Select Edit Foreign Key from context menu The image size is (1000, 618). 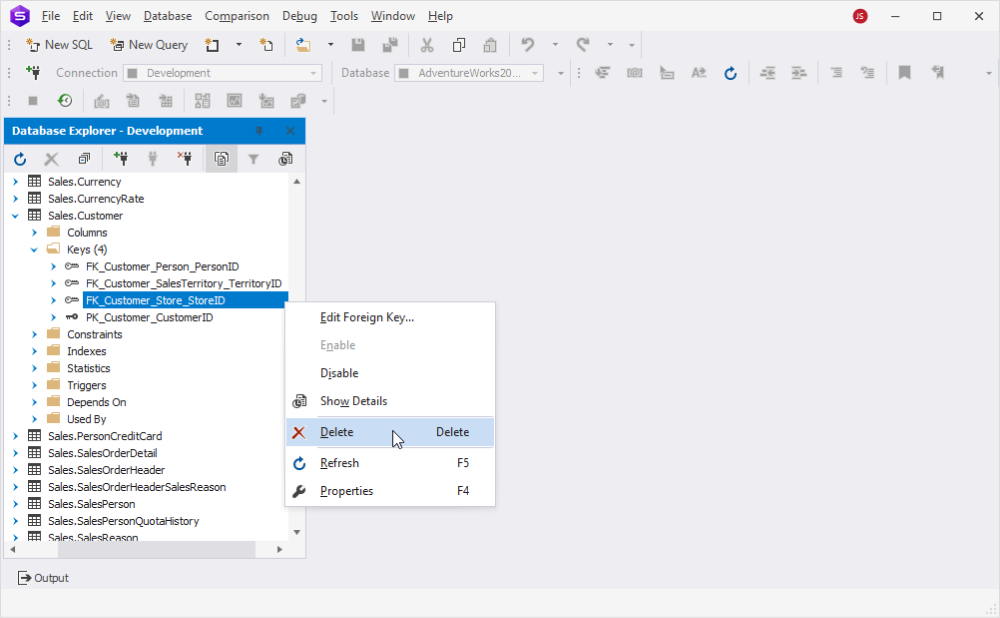click(367, 317)
